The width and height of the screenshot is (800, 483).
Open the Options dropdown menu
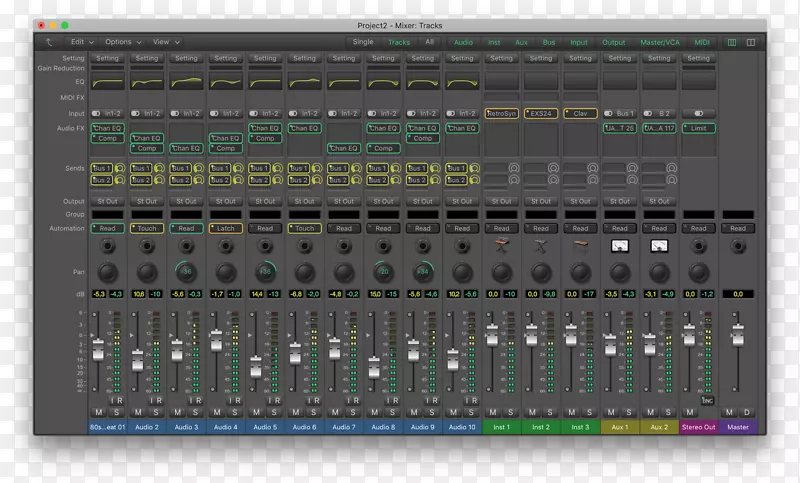[123, 43]
